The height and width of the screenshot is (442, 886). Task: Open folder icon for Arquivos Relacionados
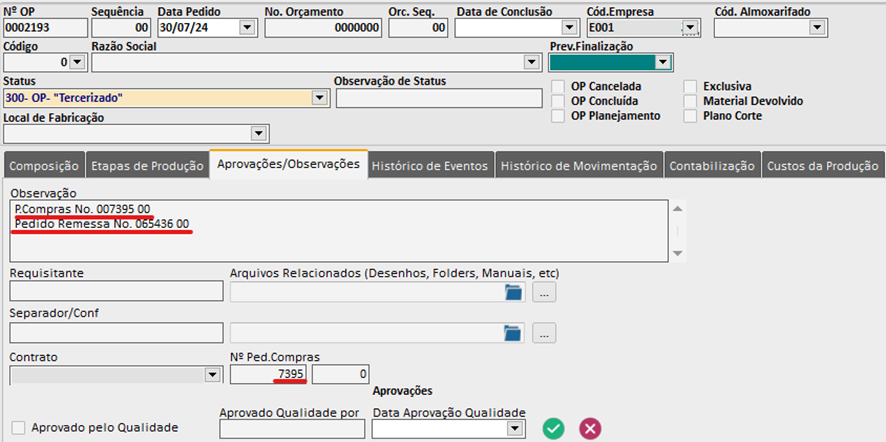pyautogui.click(x=513, y=293)
